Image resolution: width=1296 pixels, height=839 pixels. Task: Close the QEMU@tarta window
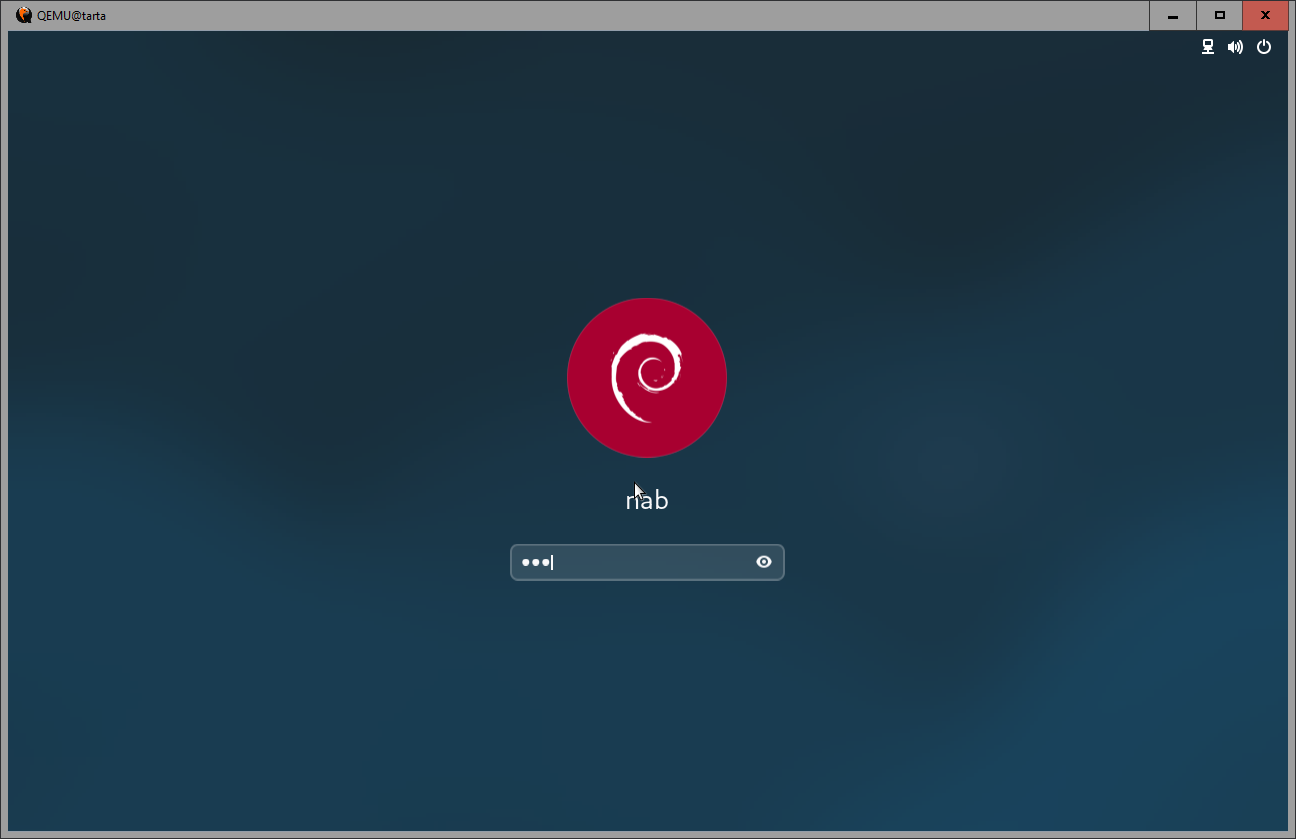click(1265, 15)
